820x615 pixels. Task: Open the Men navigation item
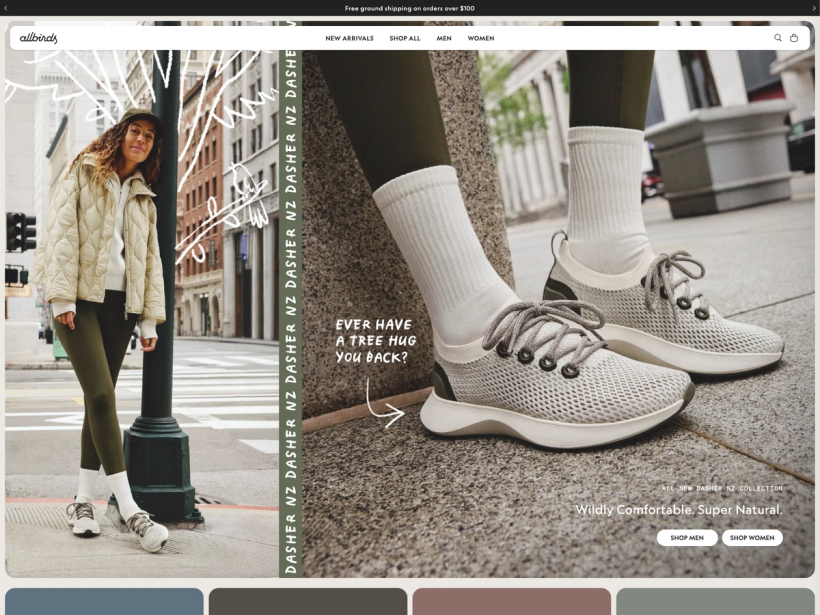[444, 38]
